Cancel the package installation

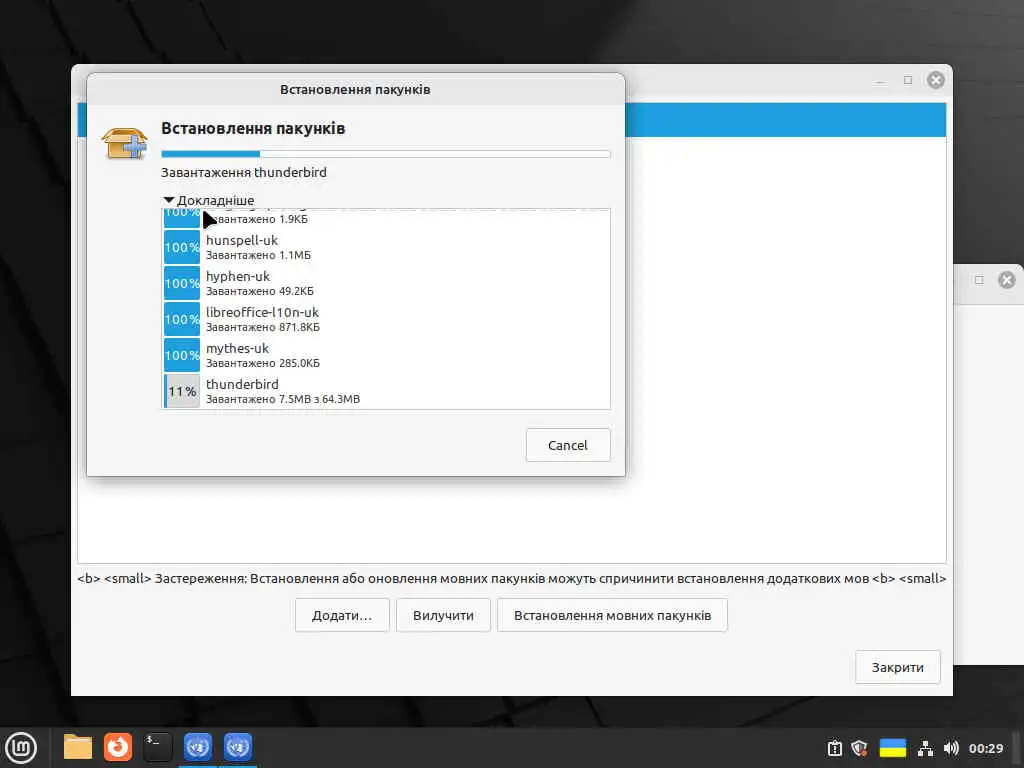[x=568, y=445]
